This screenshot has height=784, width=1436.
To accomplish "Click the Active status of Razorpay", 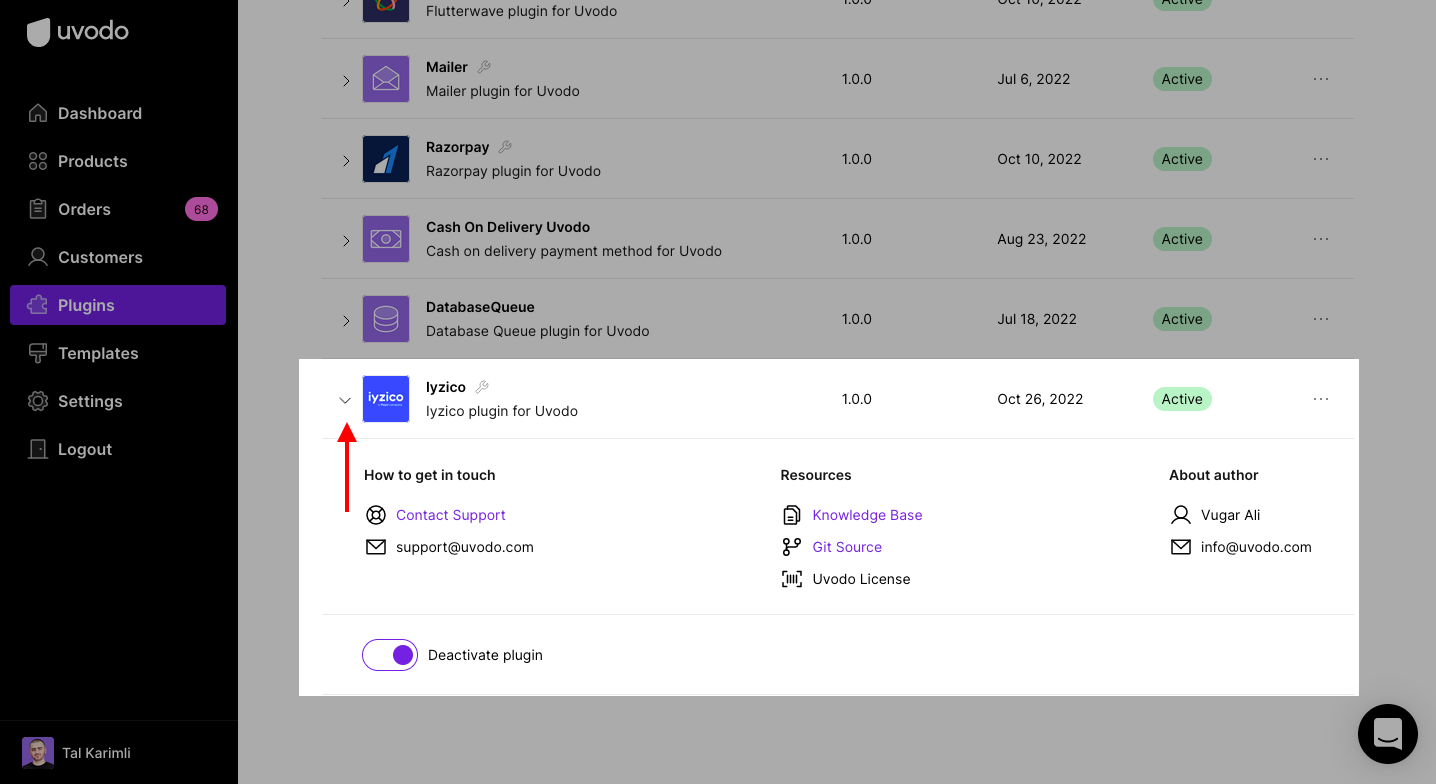I will [1182, 159].
